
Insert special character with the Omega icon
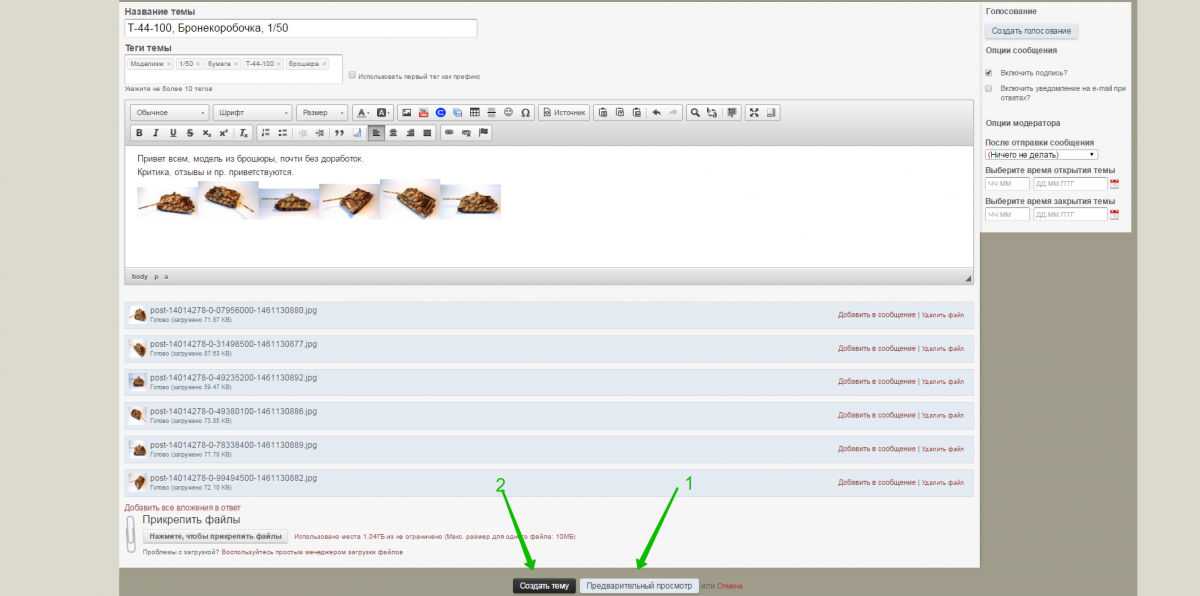point(525,113)
